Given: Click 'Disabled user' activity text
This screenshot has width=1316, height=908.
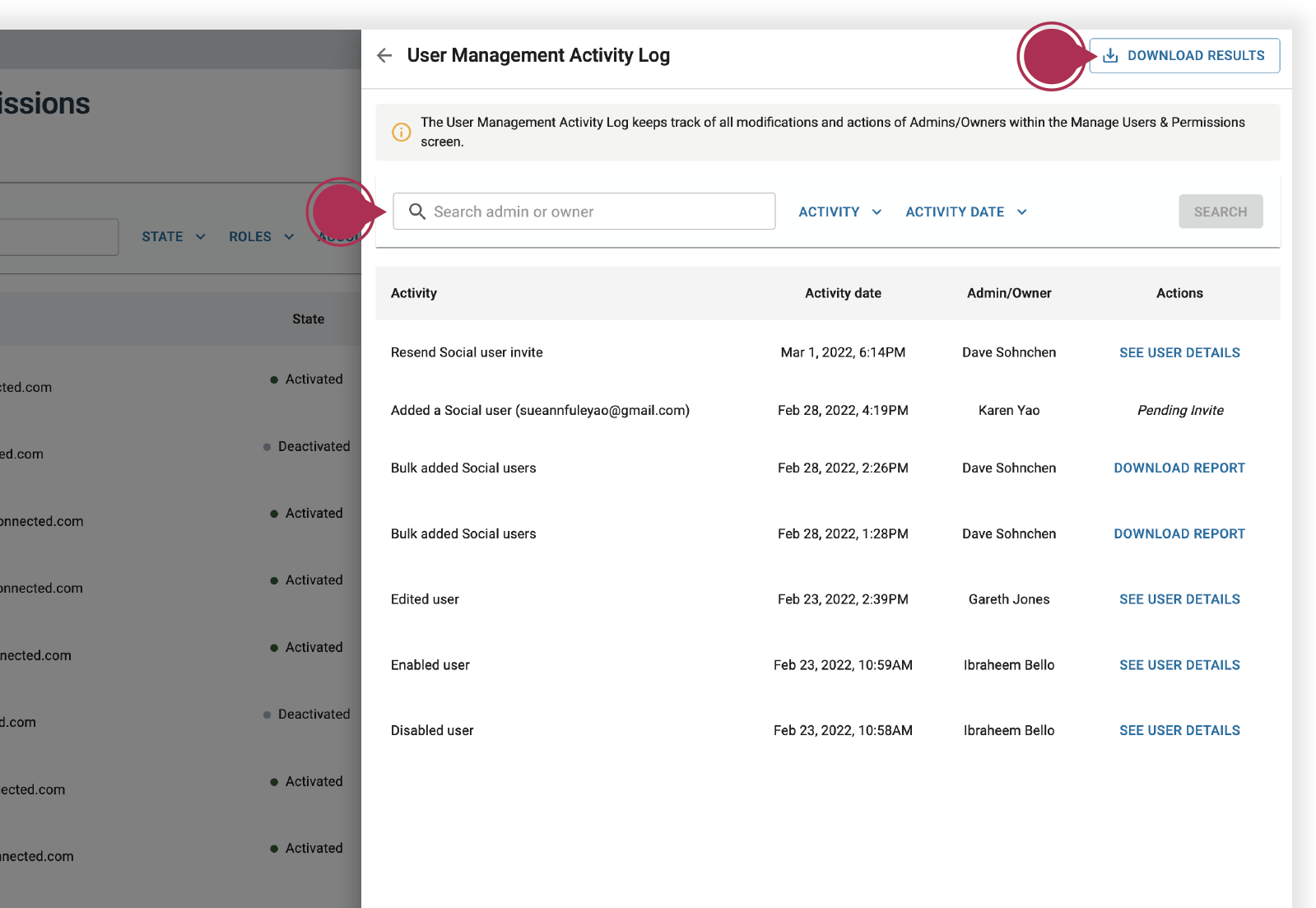Looking at the screenshot, I should [432, 730].
